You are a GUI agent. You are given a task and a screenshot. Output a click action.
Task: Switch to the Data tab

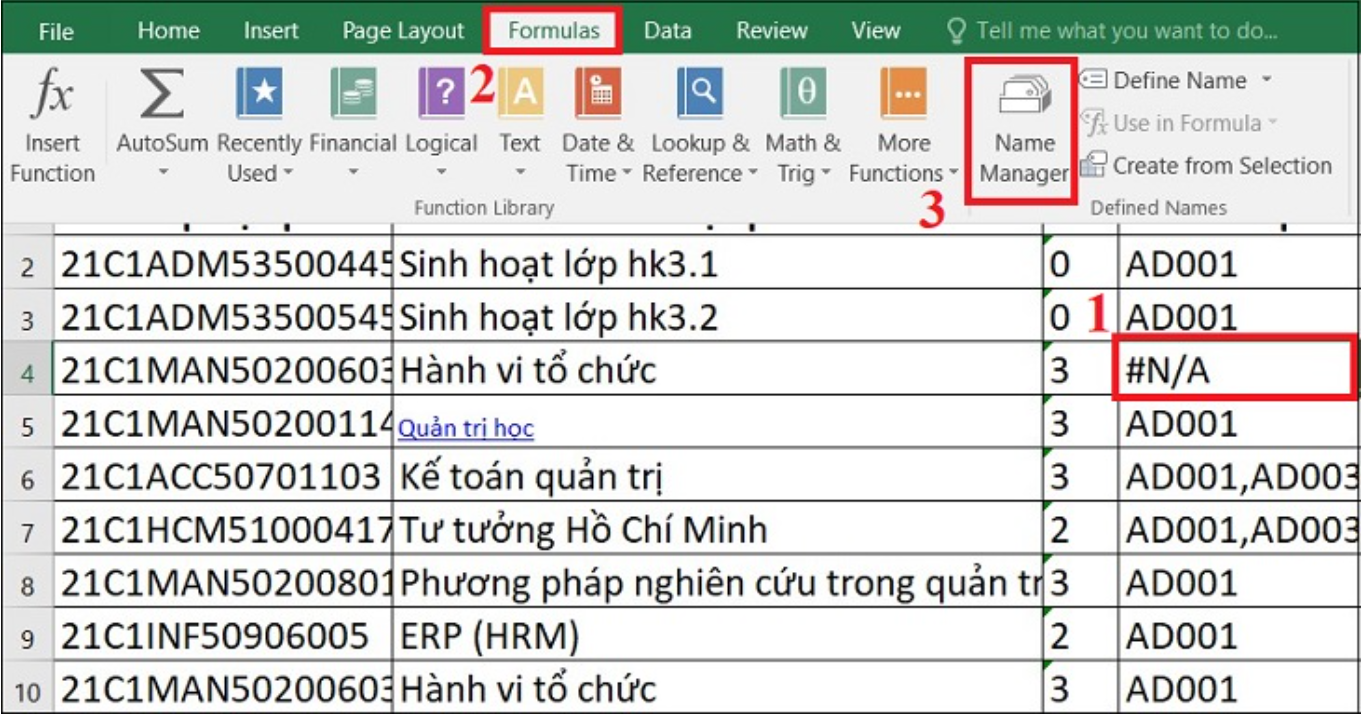(x=667, y=31)
